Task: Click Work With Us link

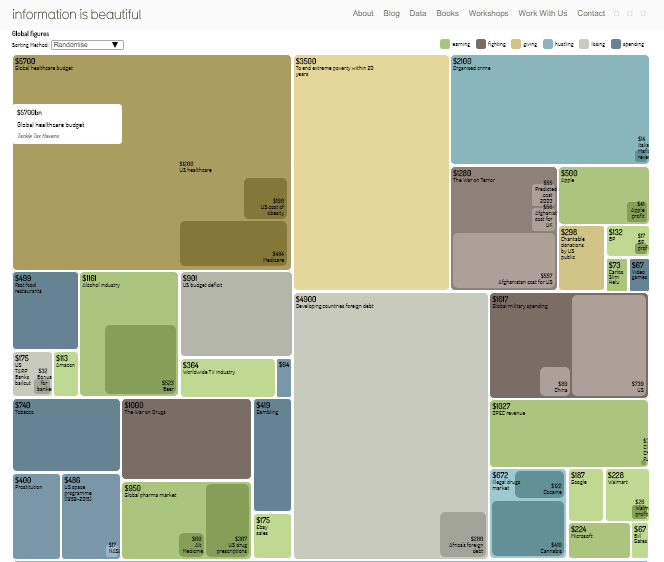Action: point(542,14)
